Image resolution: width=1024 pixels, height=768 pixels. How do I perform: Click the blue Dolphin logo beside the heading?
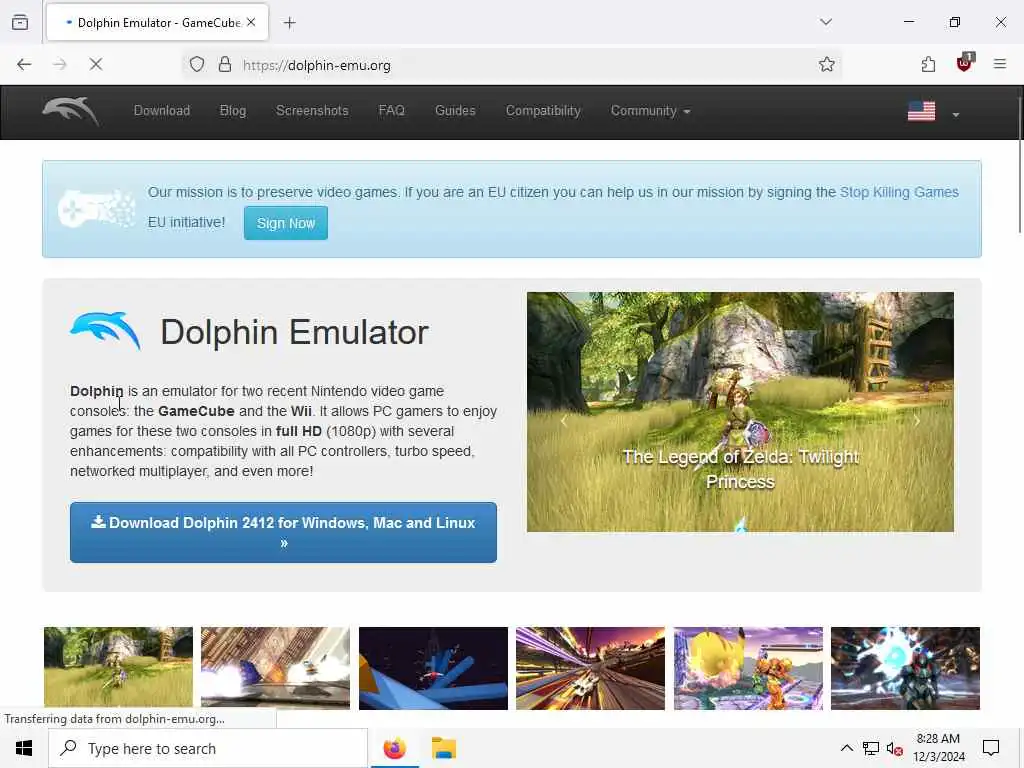click(105, 331)
